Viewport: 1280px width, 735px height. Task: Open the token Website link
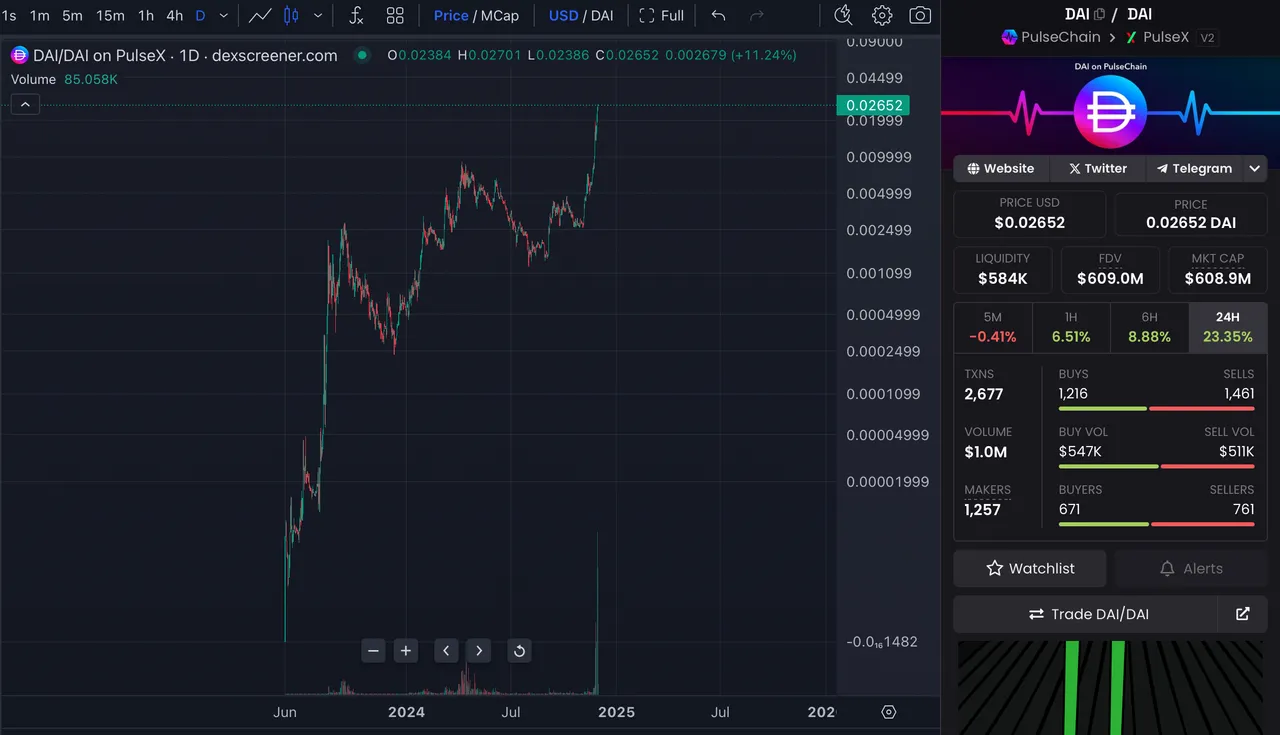click(1001, 168)
